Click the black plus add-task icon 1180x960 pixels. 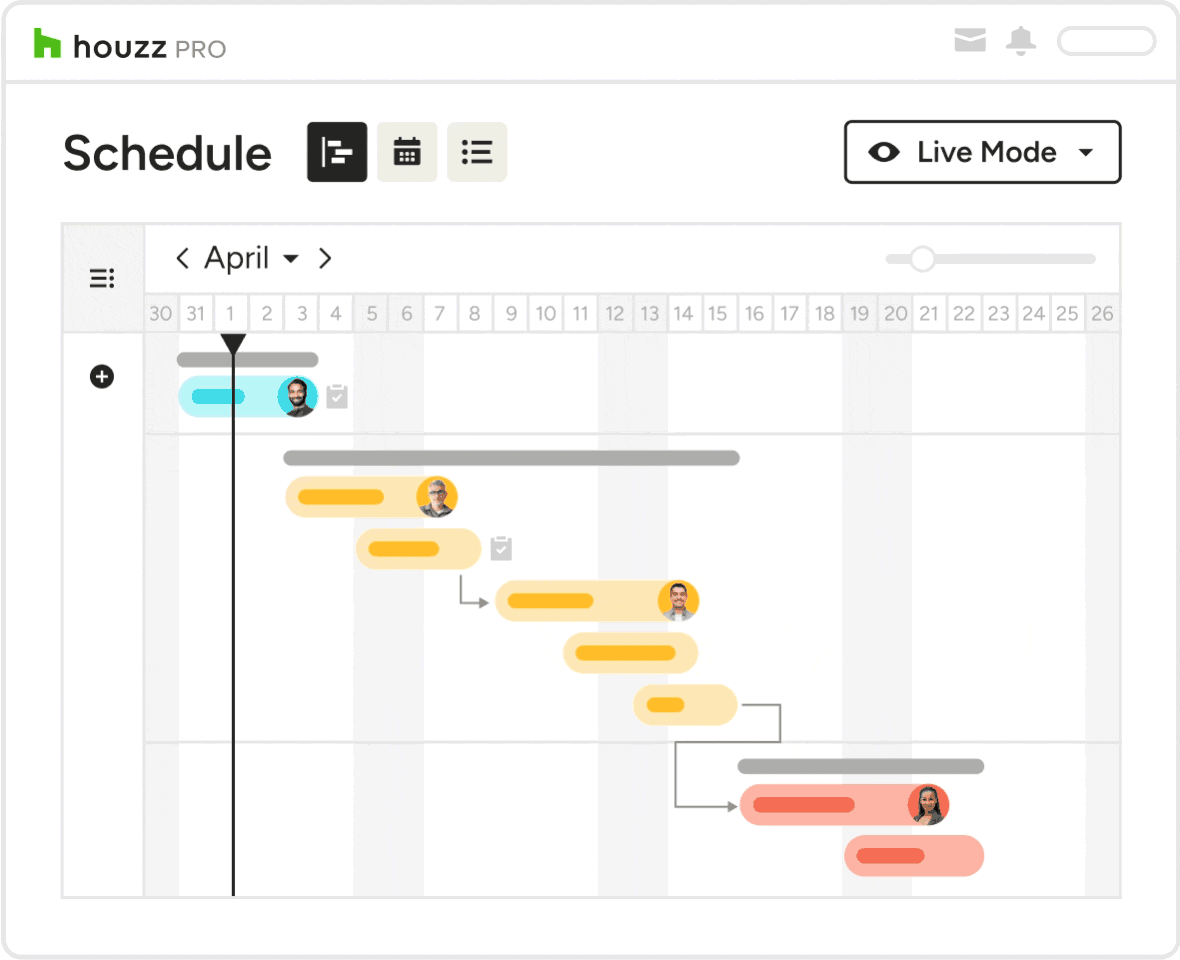102,376
